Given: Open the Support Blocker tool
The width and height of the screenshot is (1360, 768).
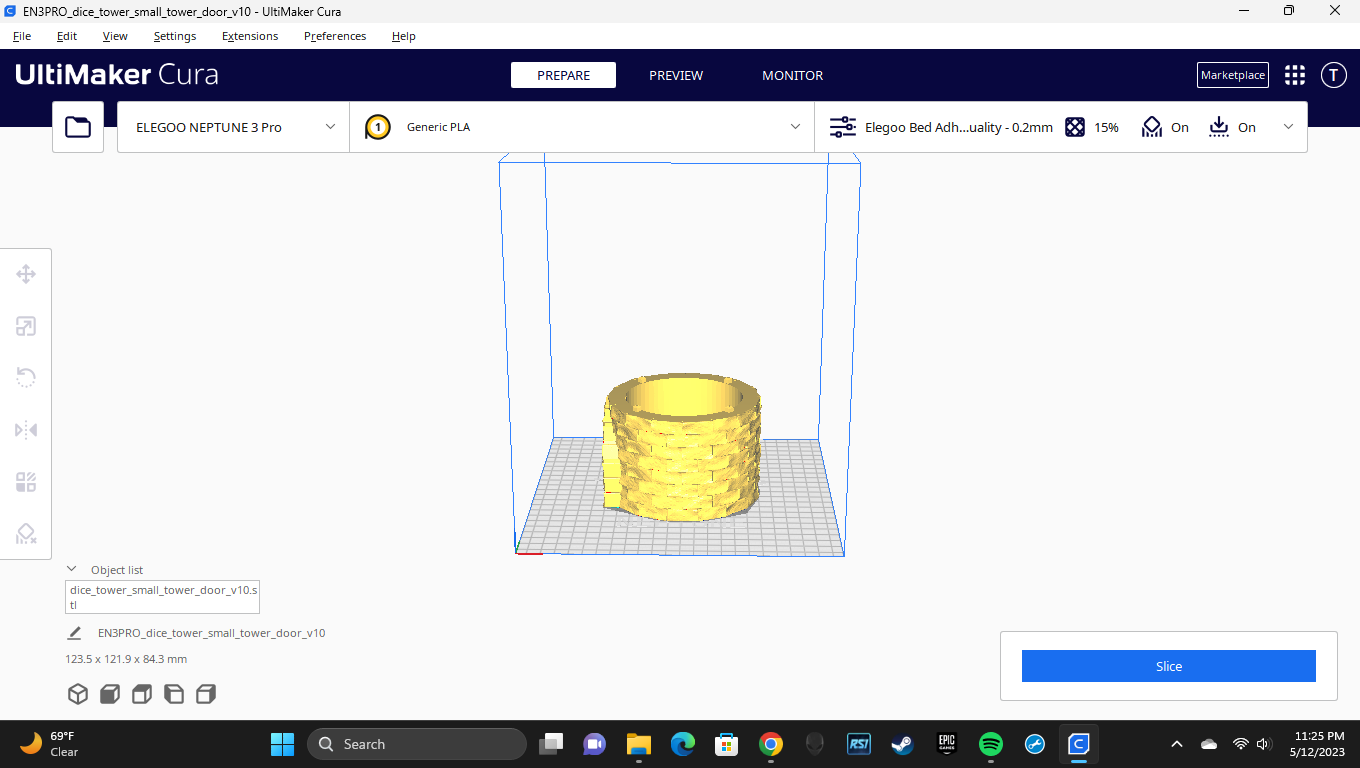Looking at the screenshot, I should tap(25, 534).
